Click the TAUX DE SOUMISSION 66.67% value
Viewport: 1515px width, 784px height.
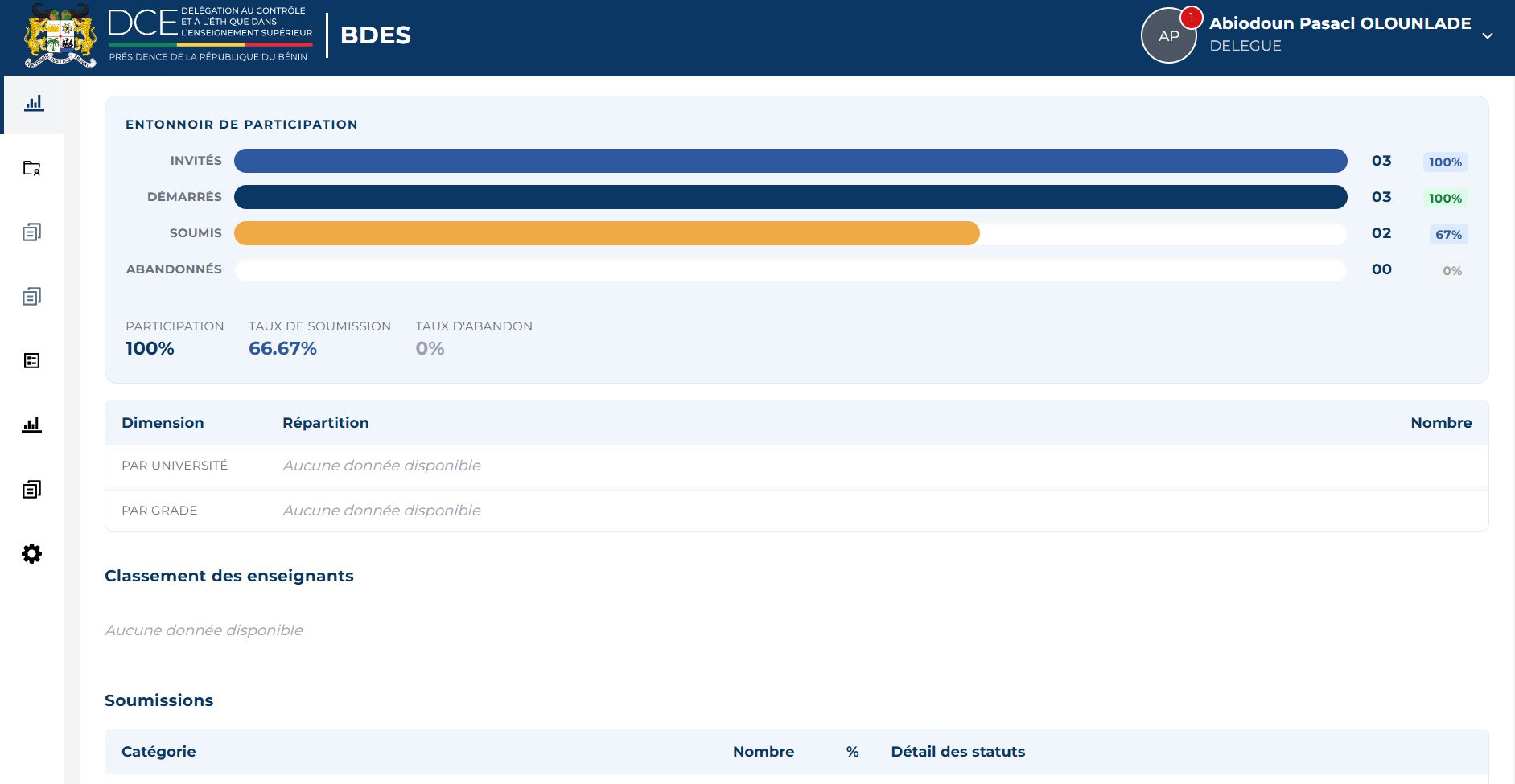[x=282, y=348]
